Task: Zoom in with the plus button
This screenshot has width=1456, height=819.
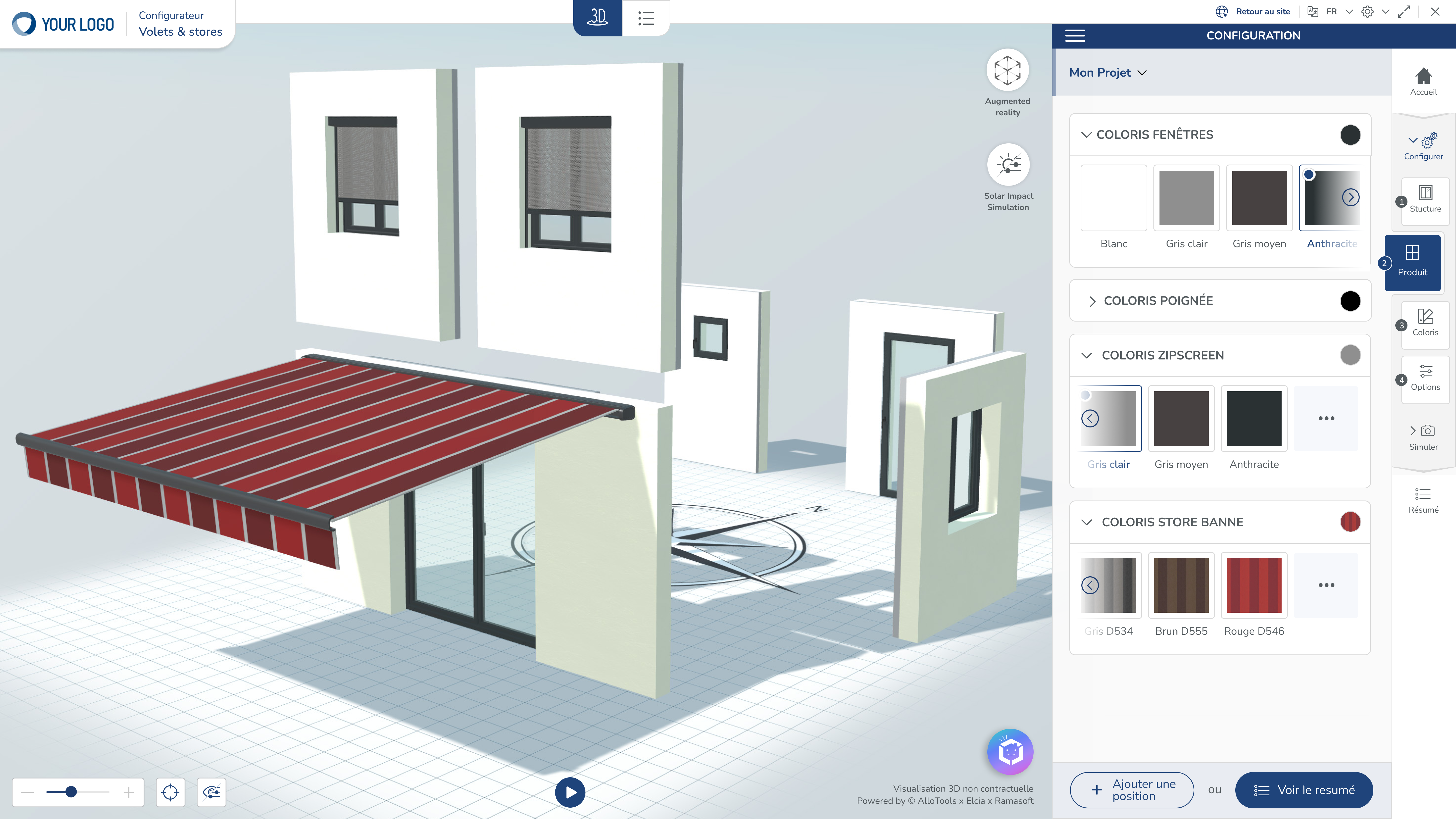Action: click(x=129, y=792)
